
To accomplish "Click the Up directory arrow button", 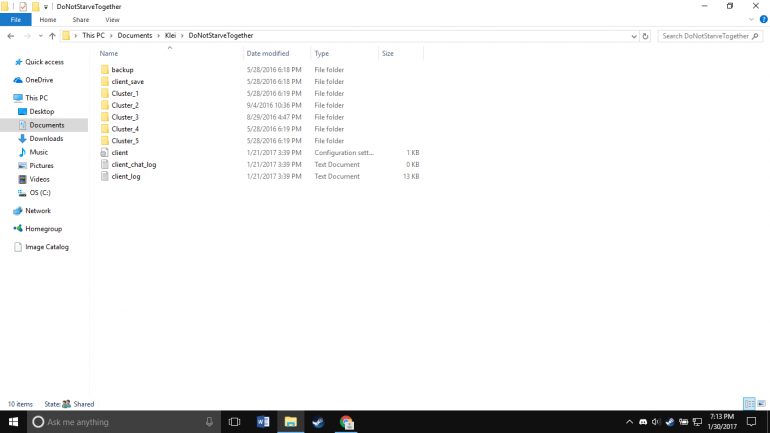I will coord(52,36).
